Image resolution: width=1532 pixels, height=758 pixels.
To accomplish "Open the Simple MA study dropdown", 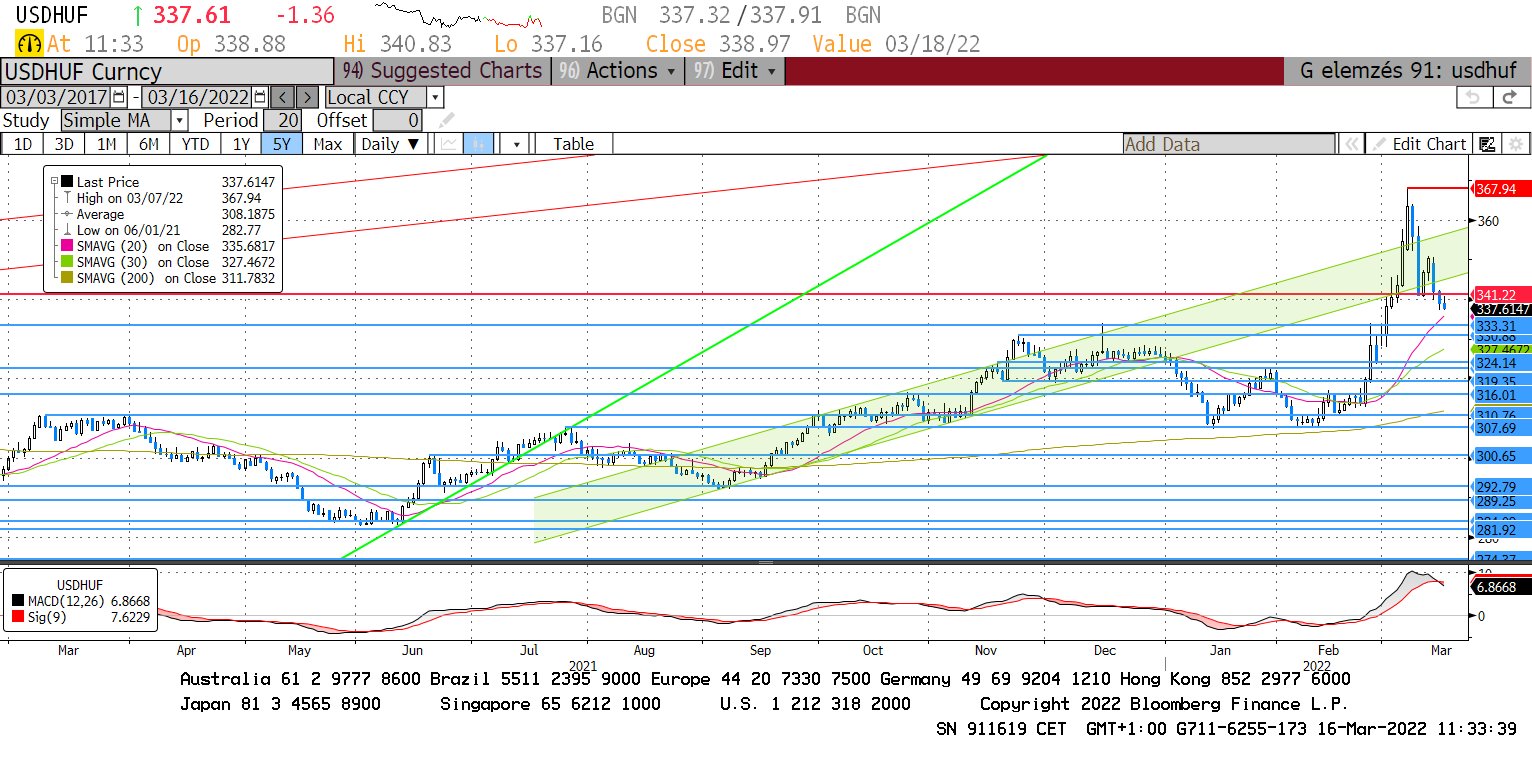I will [x=179, y=121].
